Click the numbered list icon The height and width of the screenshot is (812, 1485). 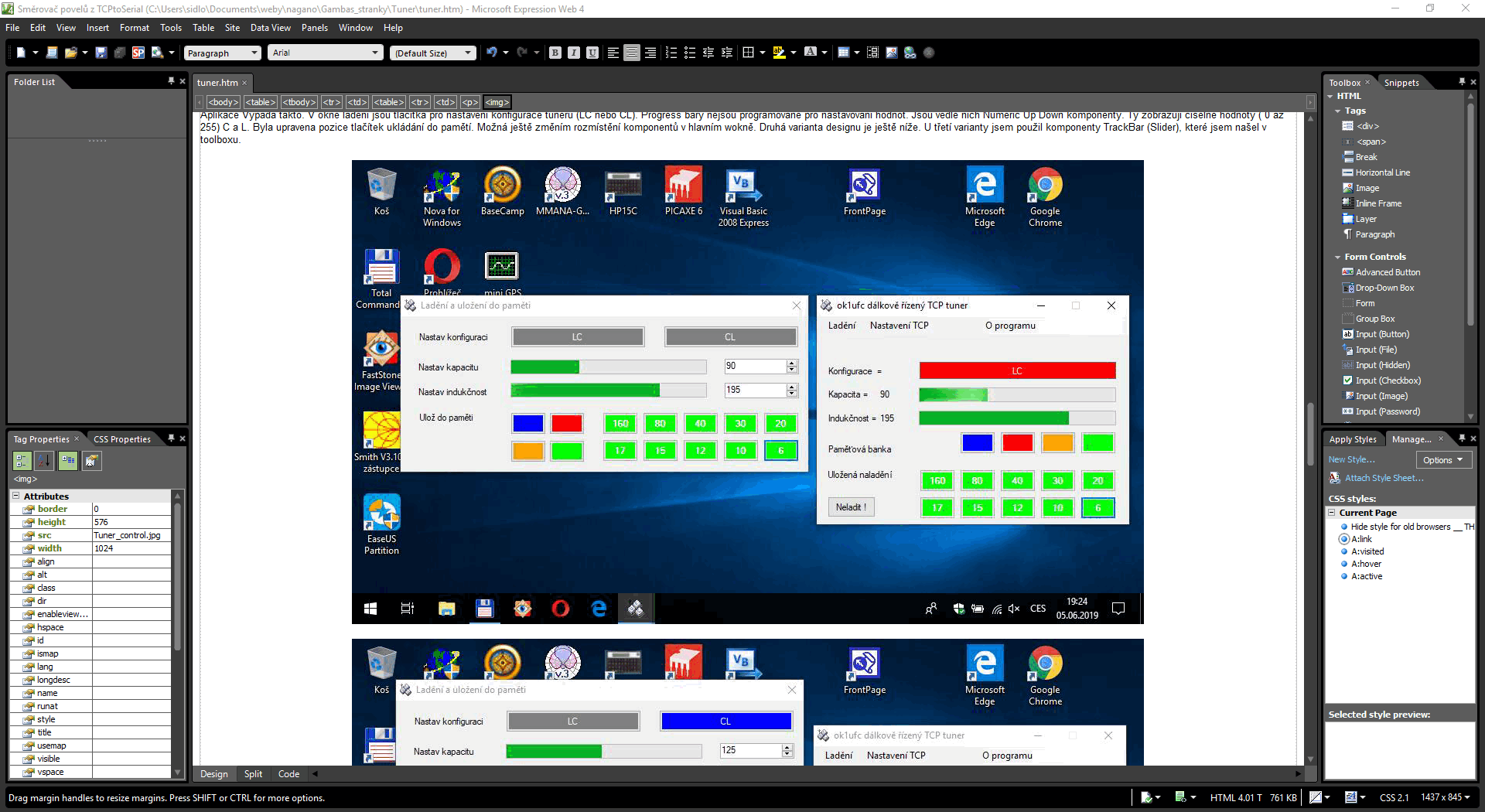[x=671, y=53]
